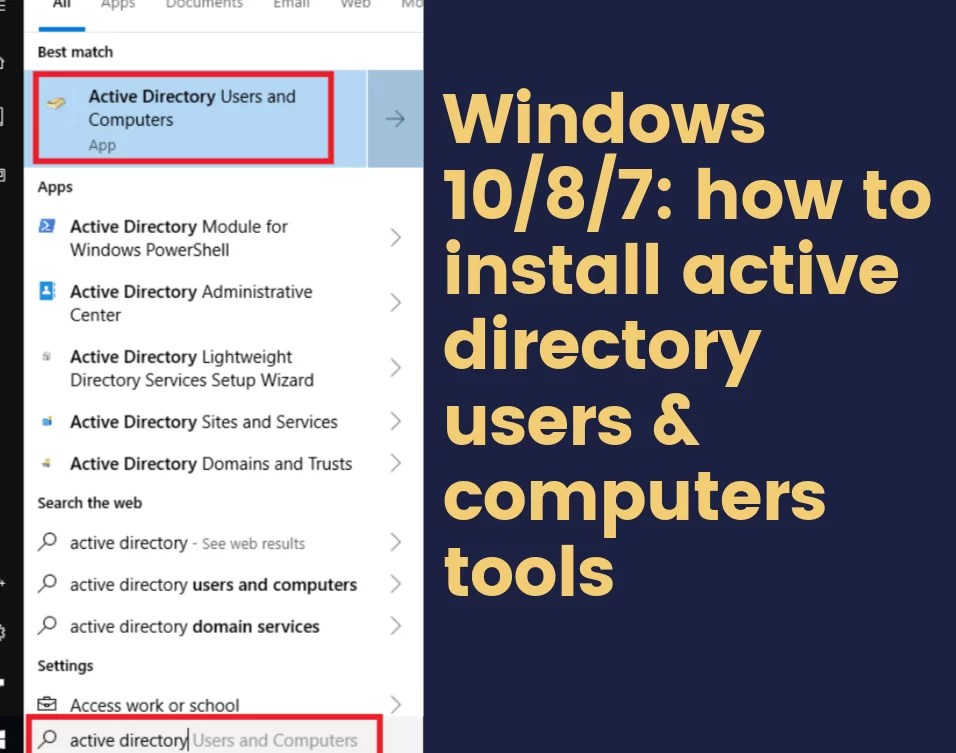Click Active Directory Domains and Trusts icon

coord(46,463)
